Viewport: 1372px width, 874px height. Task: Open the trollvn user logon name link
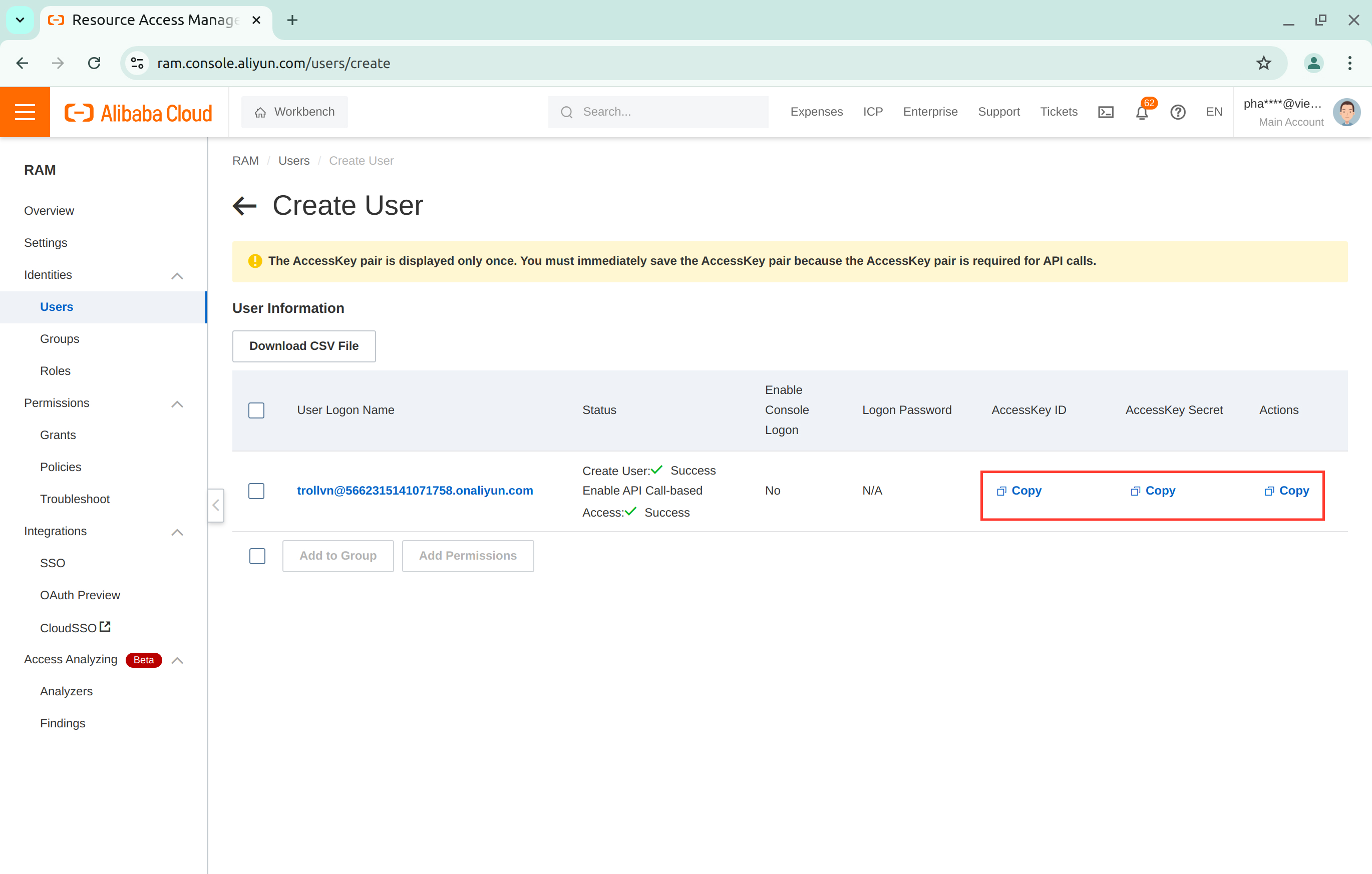[415, 491]
